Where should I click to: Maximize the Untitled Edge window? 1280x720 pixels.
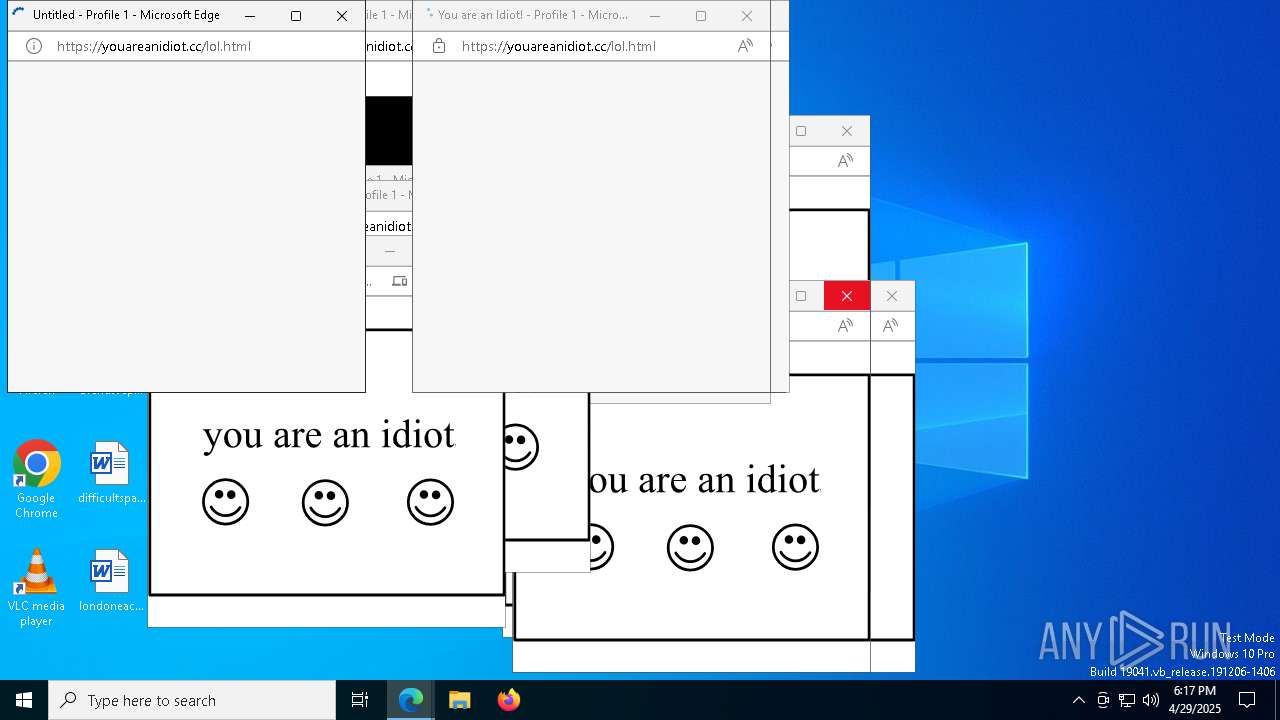(296, 16)
